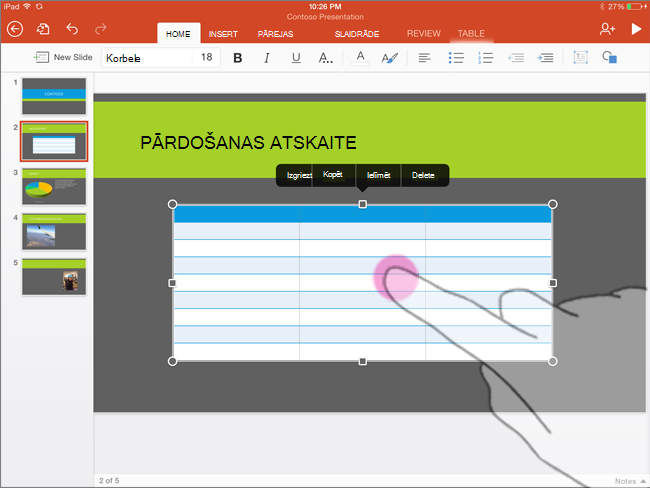Open font size 18 selector
This screenshot has height=488, width=650.
point(206,57)
